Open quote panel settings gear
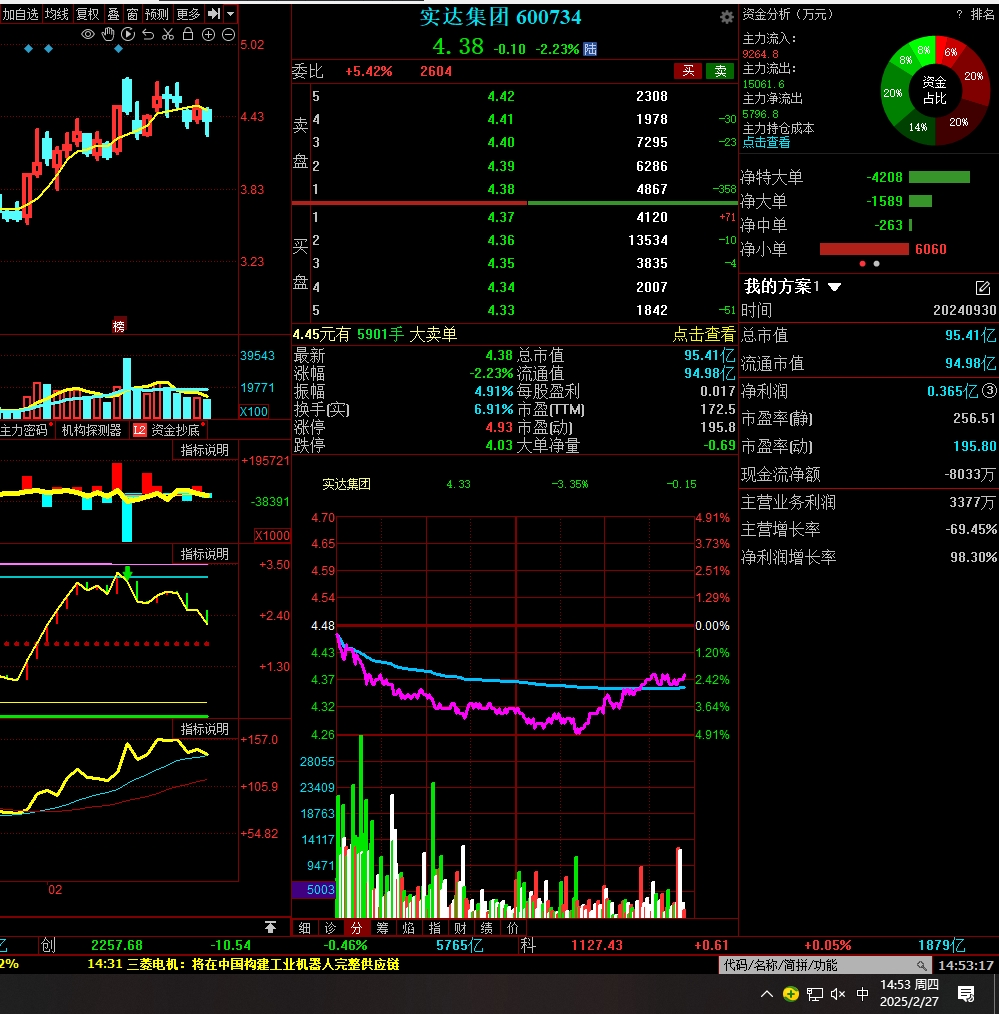 [727, 17]
